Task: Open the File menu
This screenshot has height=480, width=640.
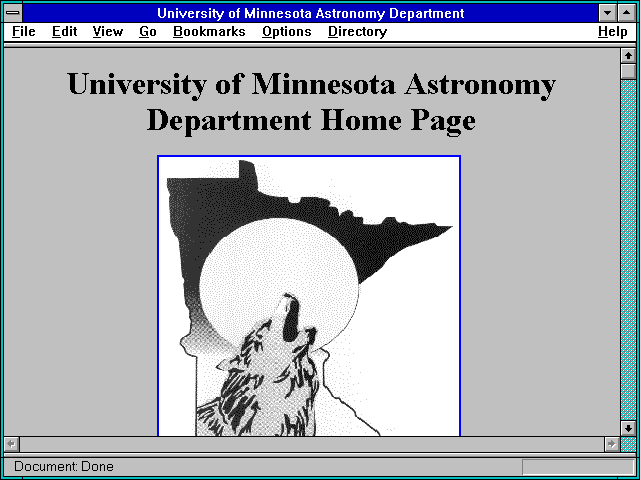Action: [x=24, y=32]
